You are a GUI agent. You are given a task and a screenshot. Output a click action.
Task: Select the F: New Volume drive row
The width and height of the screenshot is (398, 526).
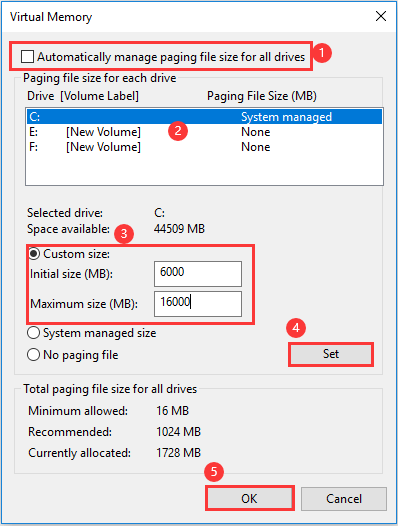204,147
